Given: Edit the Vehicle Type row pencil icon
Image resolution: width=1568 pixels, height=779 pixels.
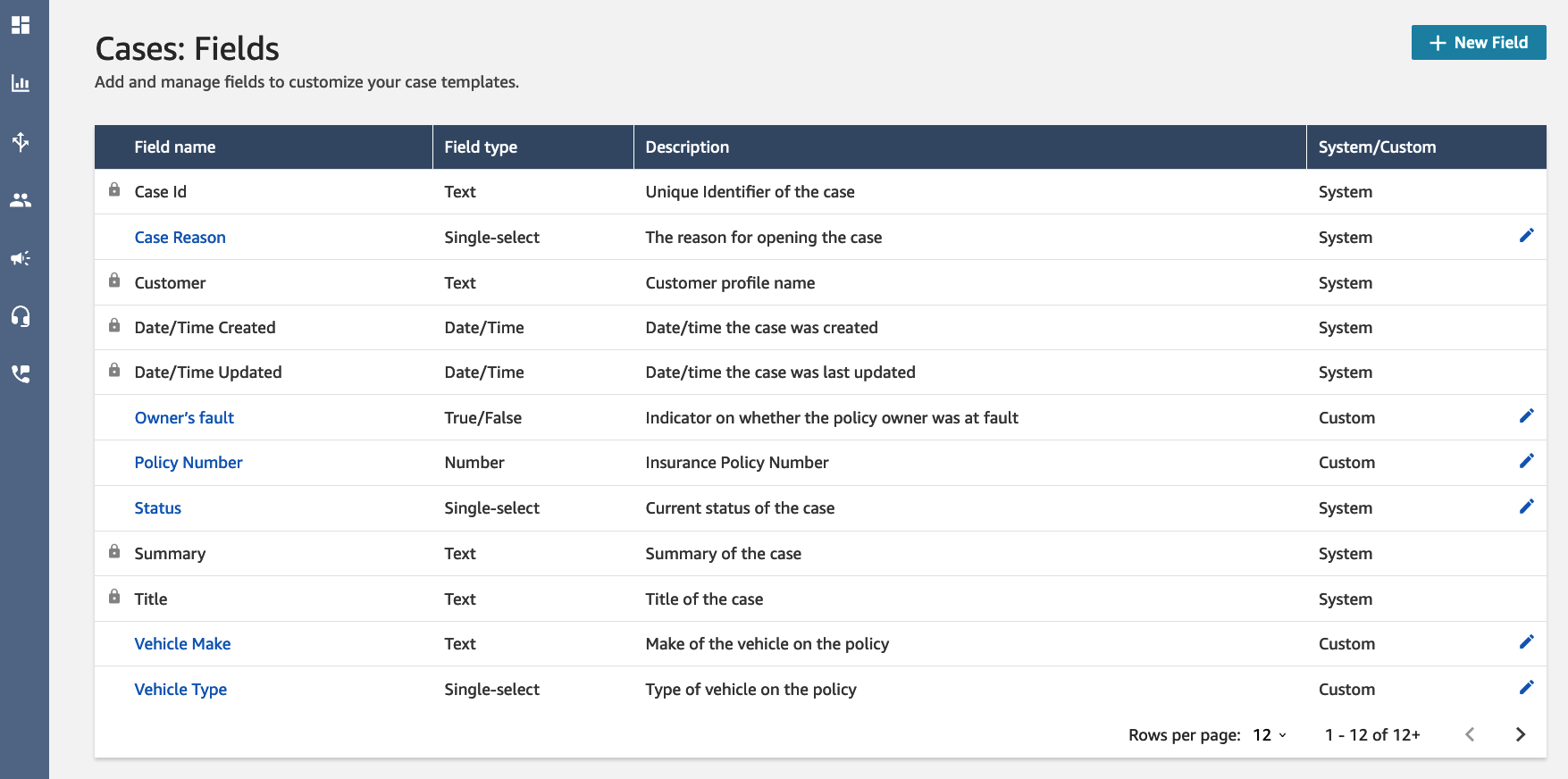Looking at the screenshot, I should point(1526,688).
